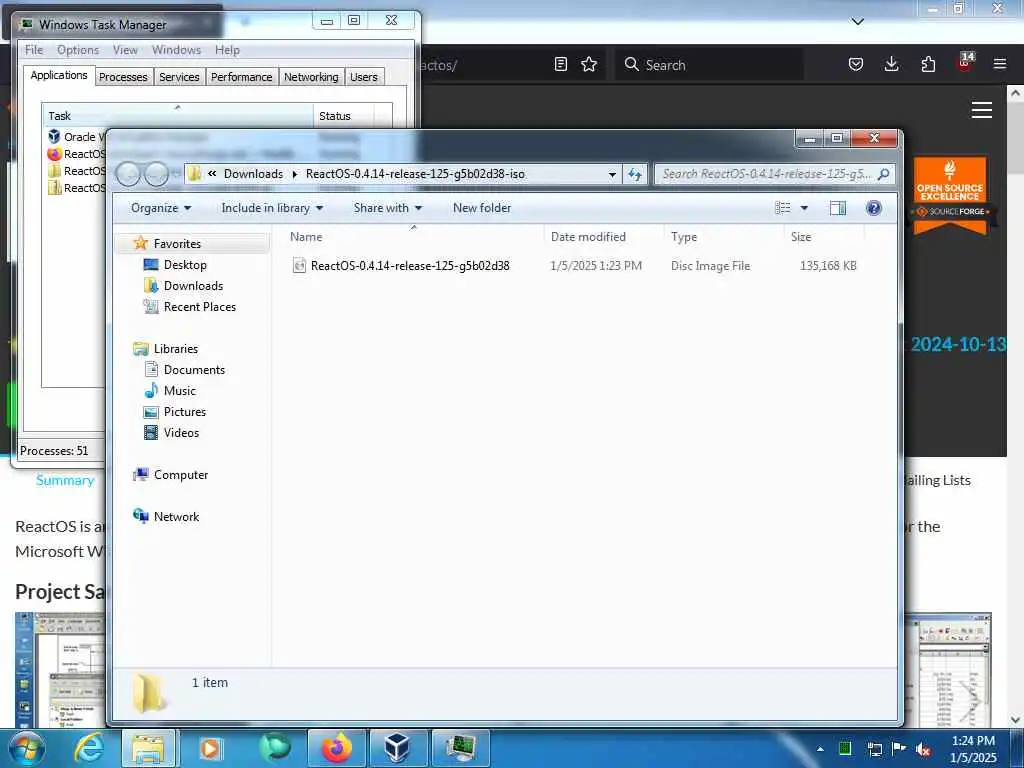The width and height of the screenshot is (1024, 768).
Task: Toggle the Explorer preview pane
Action: pyautogui.click(x=838, y=208)
